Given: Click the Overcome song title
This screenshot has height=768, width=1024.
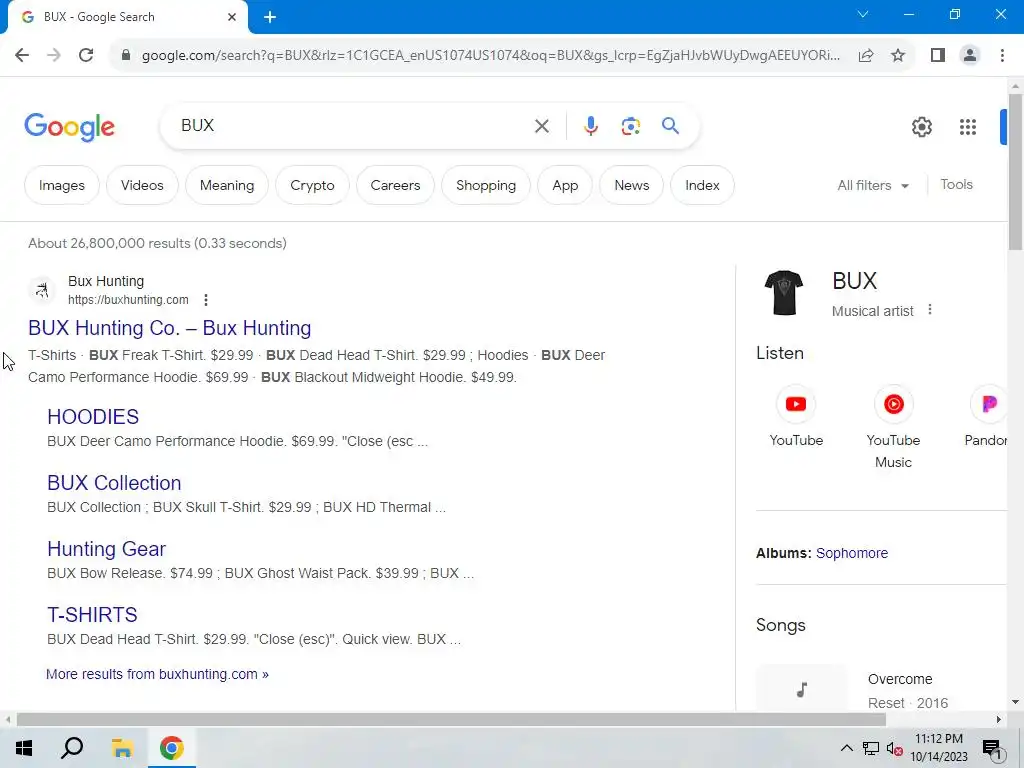Looking at the screenshot, I should pyautogui.click(x=900, y=679).
